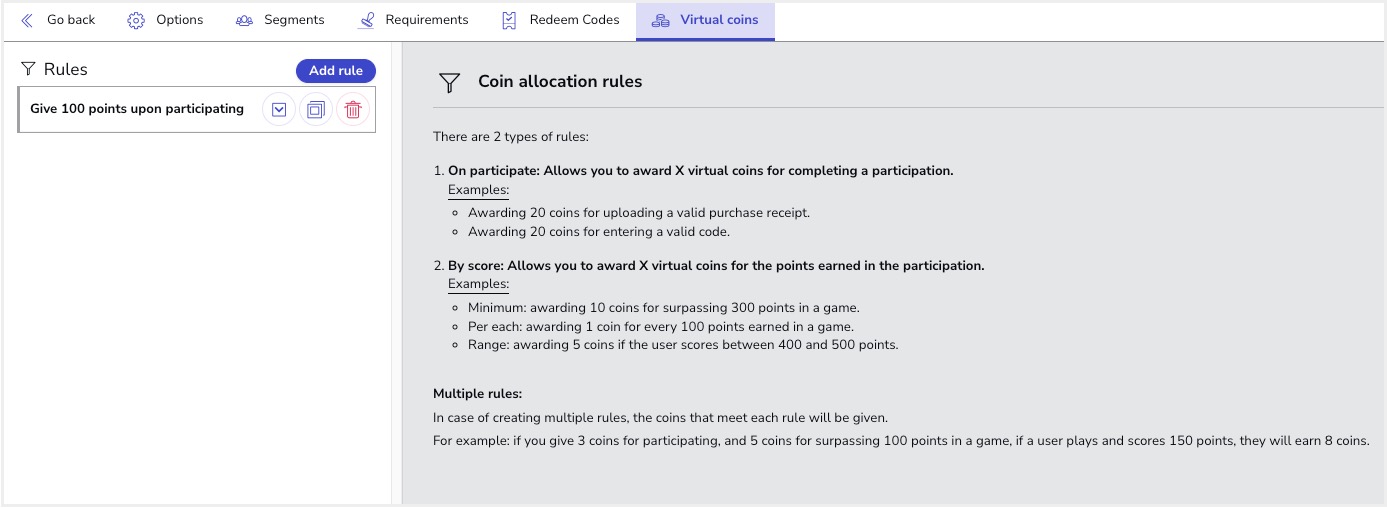The width and height of the screenshot is (1387, 508).
Task: Click the double-chevron Go back icon
Action: coord(27,20)
